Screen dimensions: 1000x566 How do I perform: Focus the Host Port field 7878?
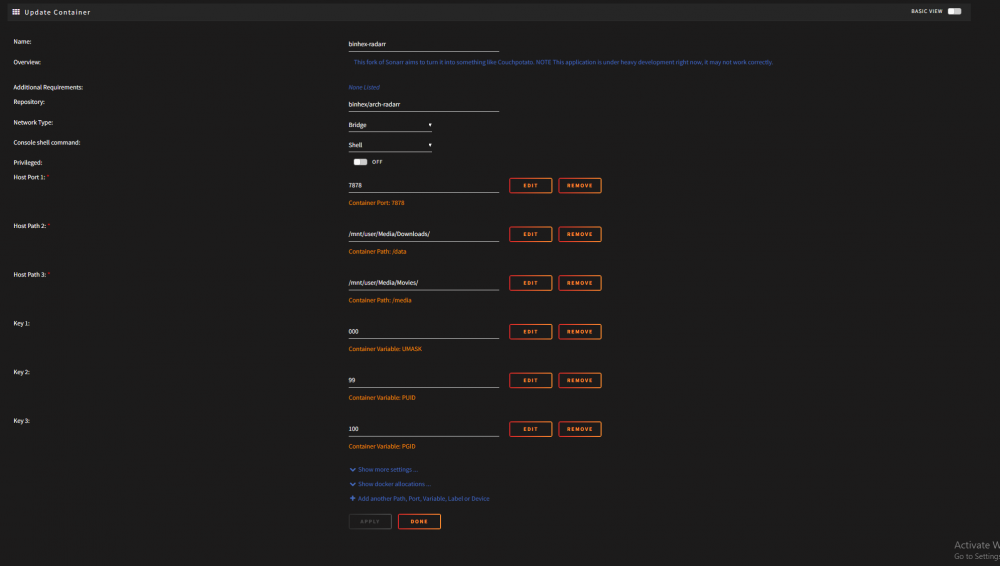[423, 186]
